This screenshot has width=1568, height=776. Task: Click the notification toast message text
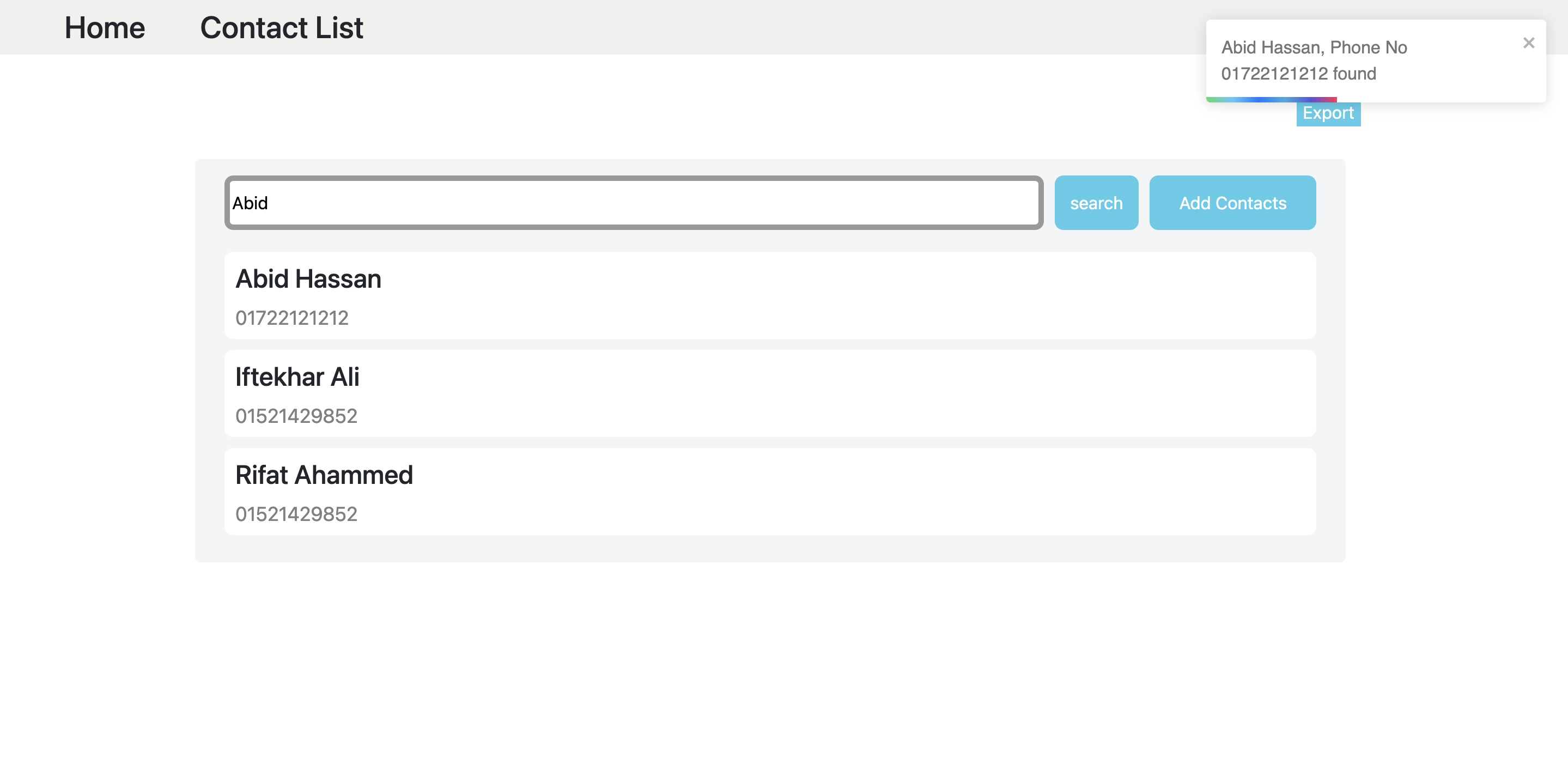click(1315, 59)
